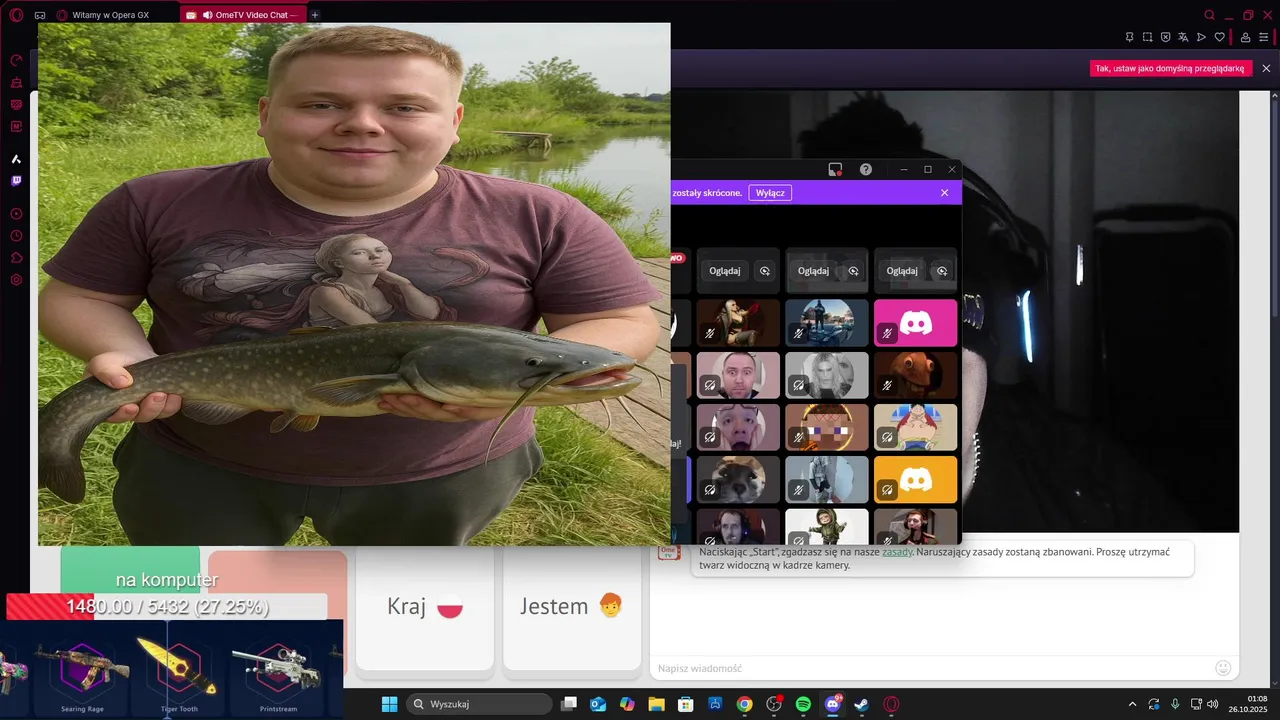Viewport: 1280px width, 720px height.
Task: Open Spotify from the taskbar
Action: pos(803,704)
